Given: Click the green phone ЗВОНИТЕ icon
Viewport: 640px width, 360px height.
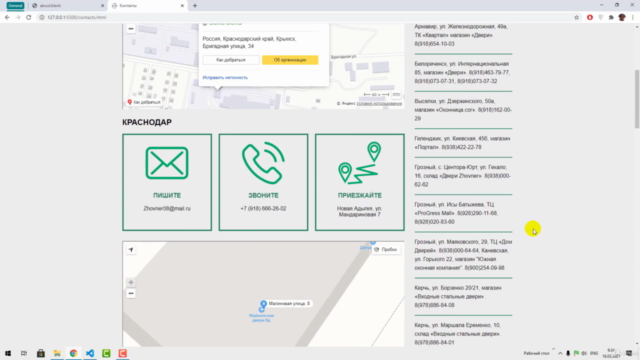Looking at the screenshot, I should 263,163.
